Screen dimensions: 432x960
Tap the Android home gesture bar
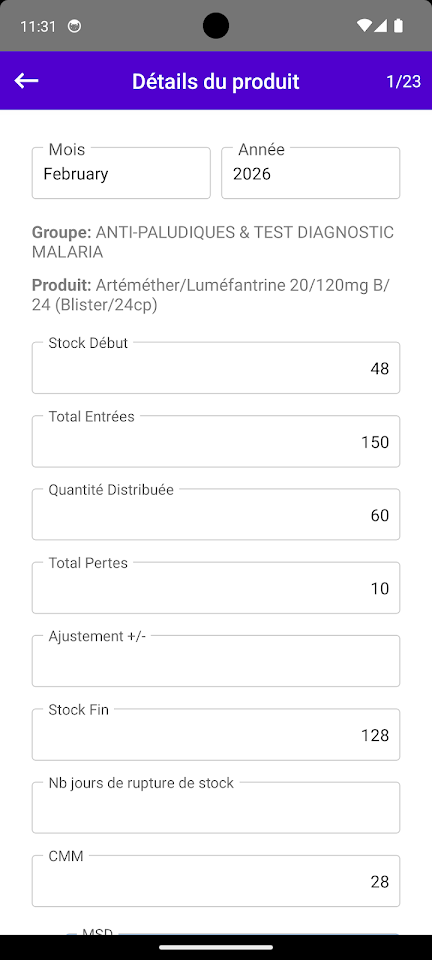(216, 947)
